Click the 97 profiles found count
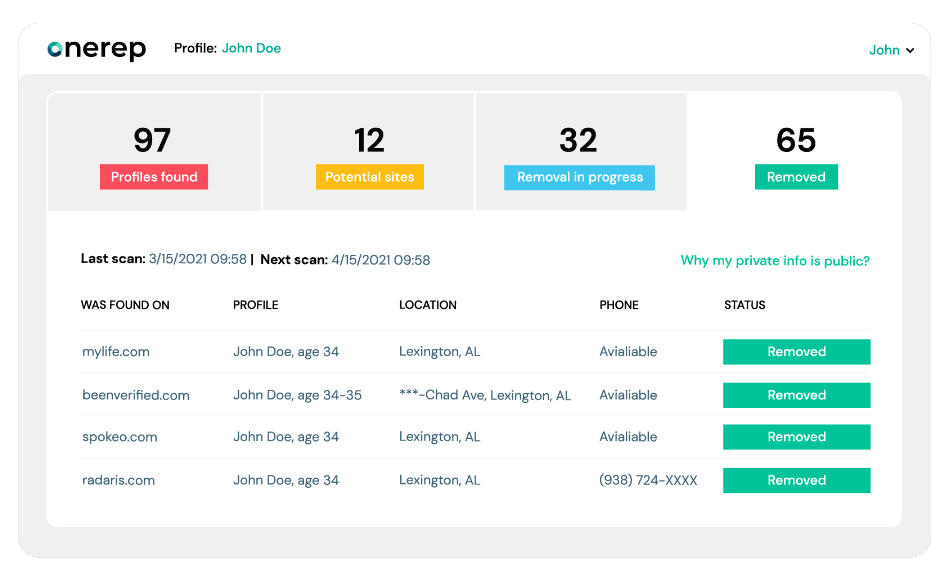 (x=152, y=140)
